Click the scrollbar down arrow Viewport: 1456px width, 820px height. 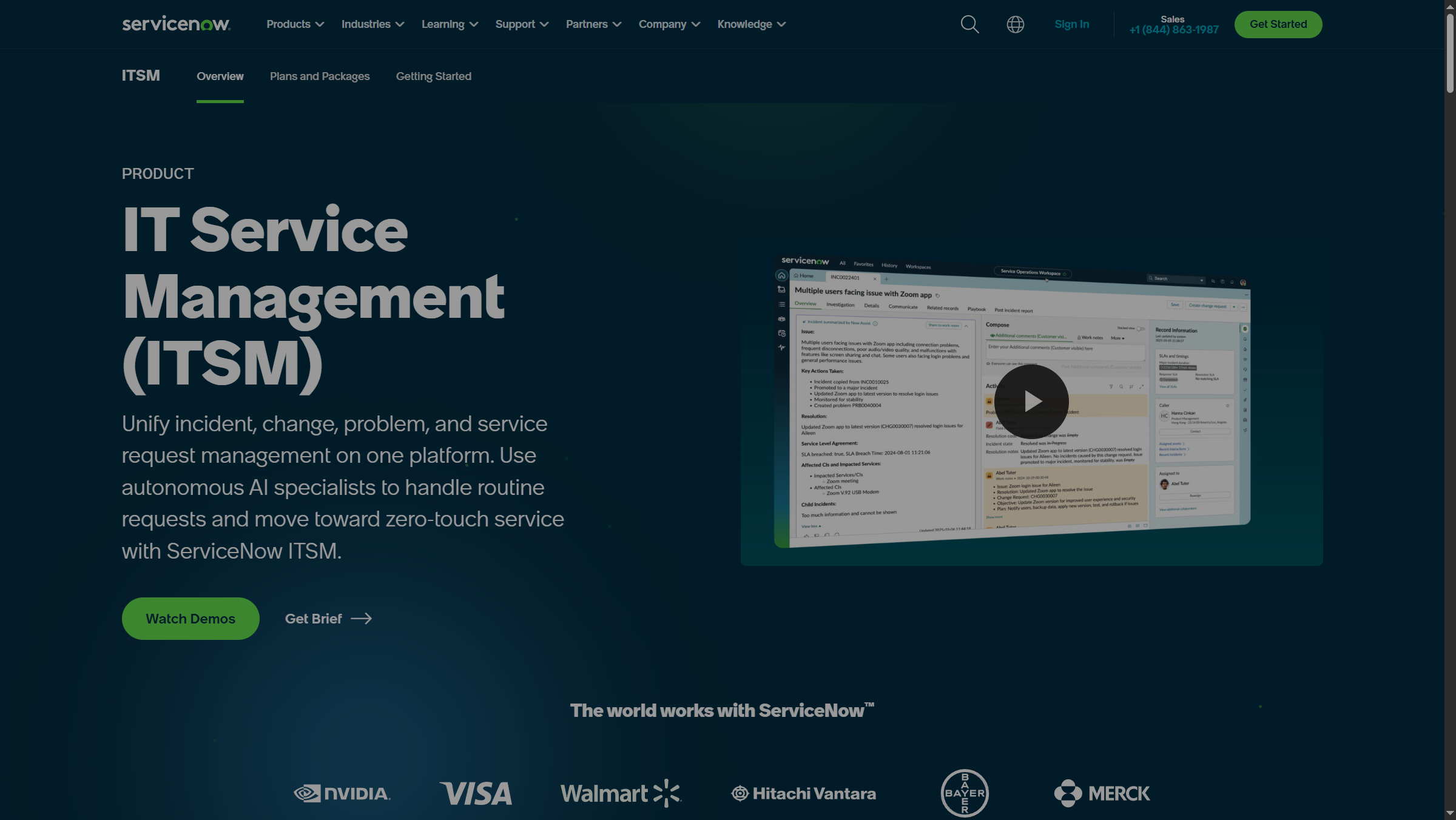point(1450,813)
